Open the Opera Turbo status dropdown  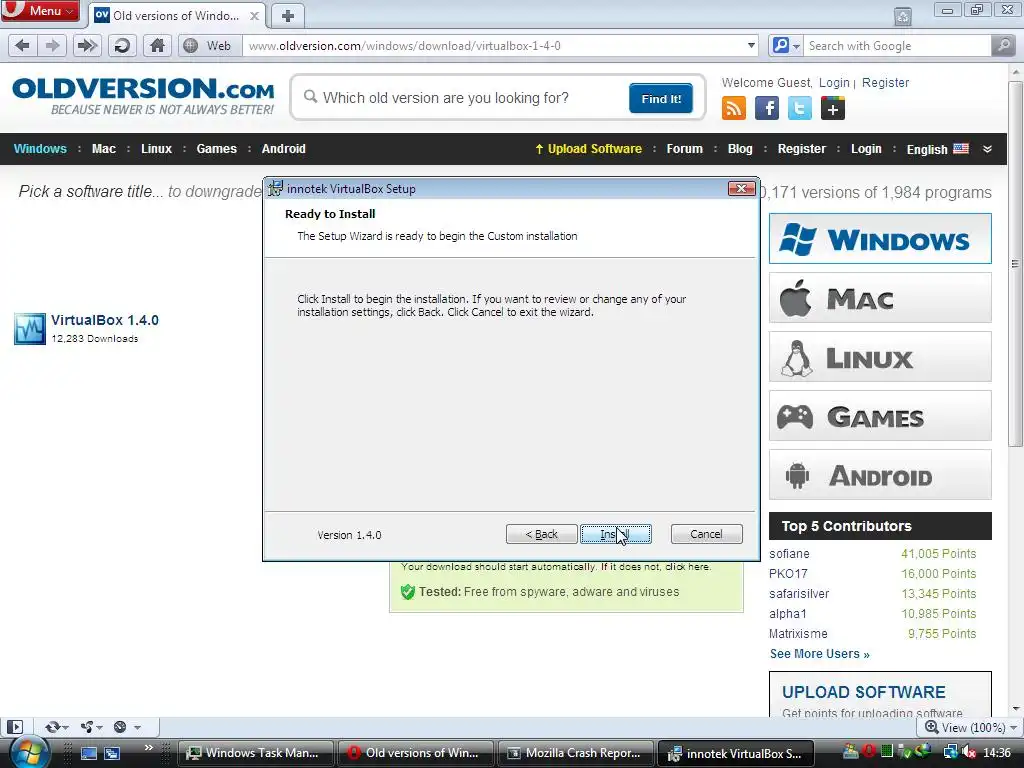pos(127,727)
